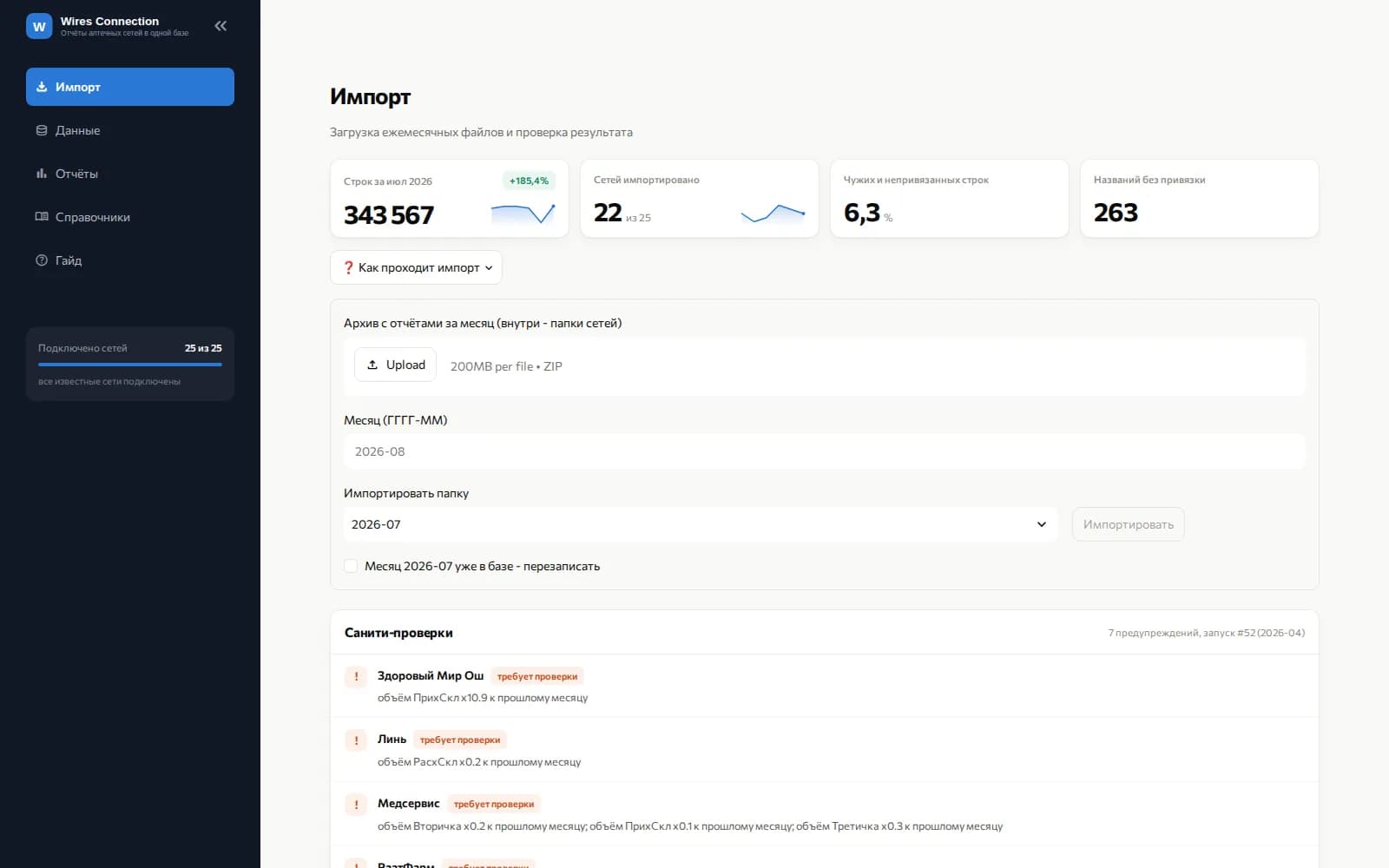Viewport: 1389px width, 868px height.
Task: Click warning icon next to Здоровый Мир Ош
Action: tap(356, 677)
